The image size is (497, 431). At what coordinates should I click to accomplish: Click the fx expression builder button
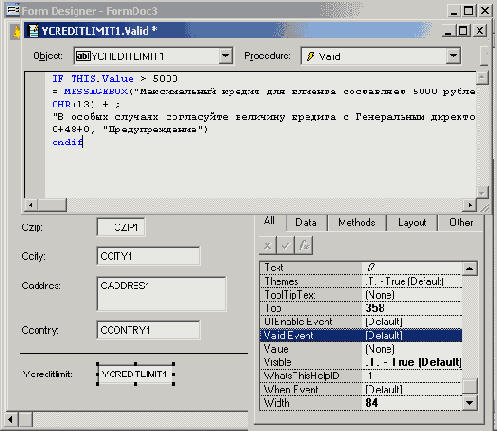coord(304,246)
